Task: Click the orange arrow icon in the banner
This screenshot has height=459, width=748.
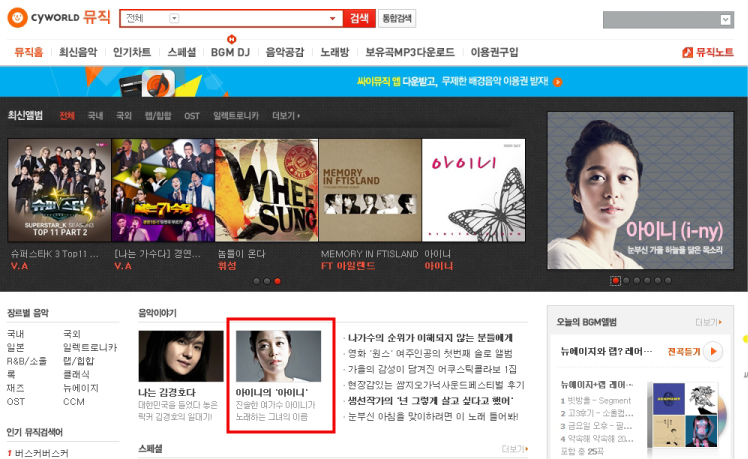Action: 557,82
